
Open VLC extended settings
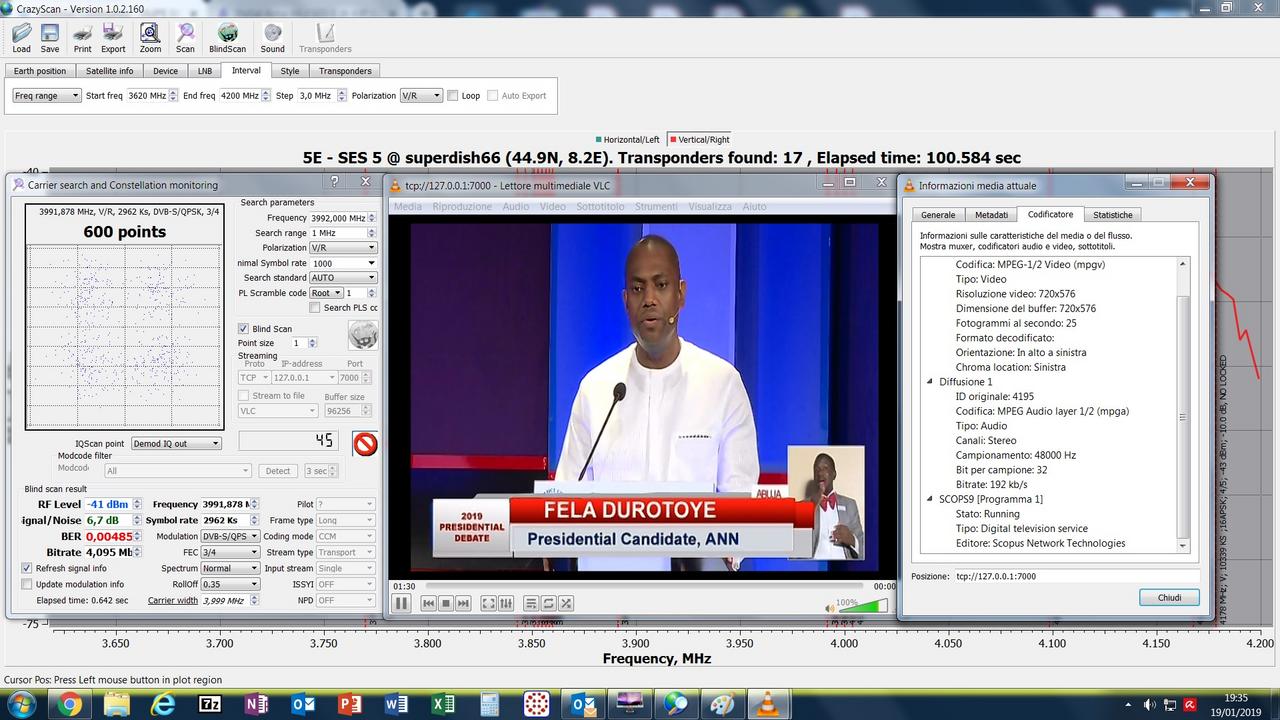tap(506, 603)
